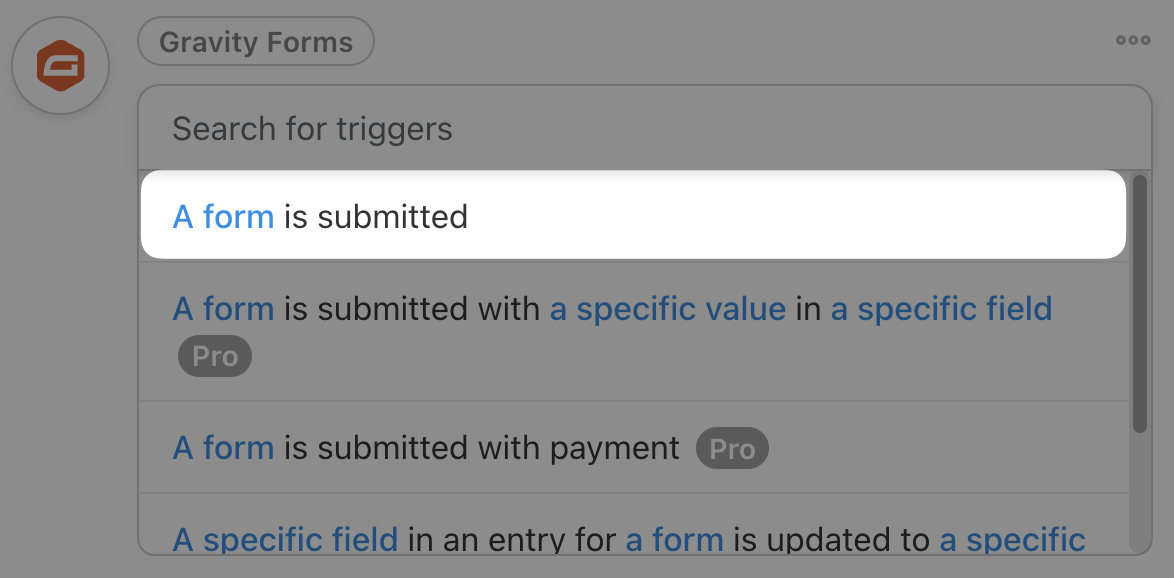The image size is (1174, 578).
Task: Click "a form" link in entry-updated trigger
Action: [x=674, y=540]
